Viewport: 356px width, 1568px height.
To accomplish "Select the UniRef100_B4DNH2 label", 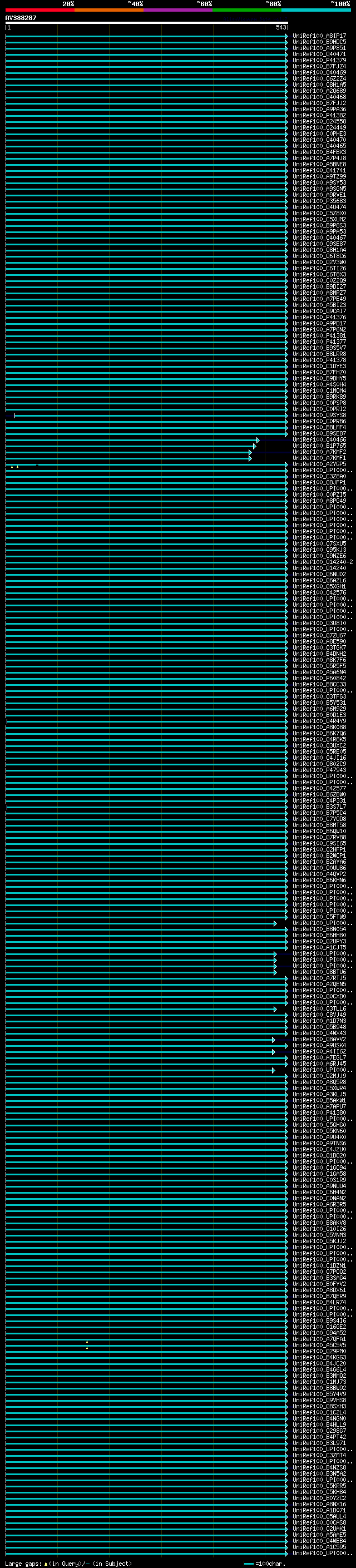I will (319, 654).
